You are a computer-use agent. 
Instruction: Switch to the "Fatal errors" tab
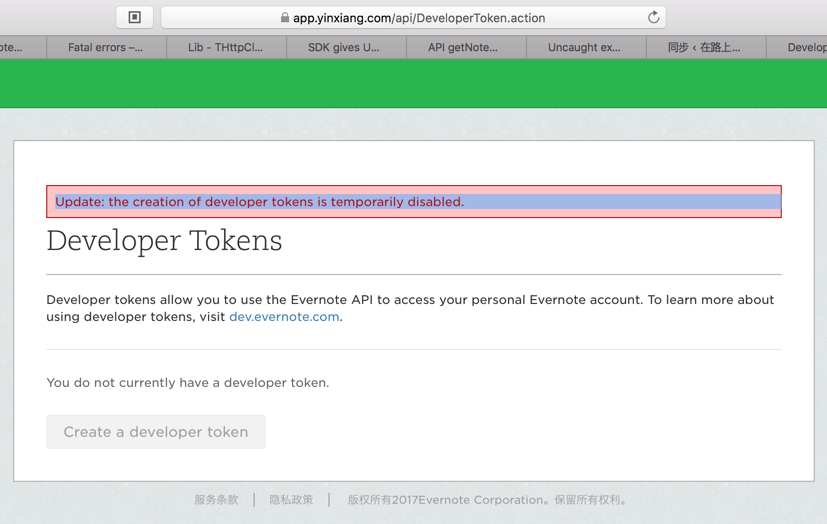pyautogui.click(x=106, y=47)
